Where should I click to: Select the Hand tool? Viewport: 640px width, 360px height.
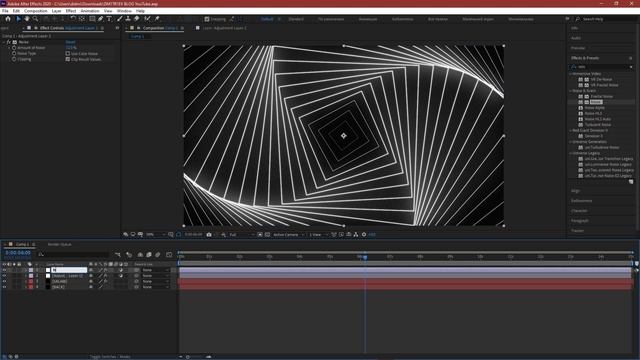point(27,19)
